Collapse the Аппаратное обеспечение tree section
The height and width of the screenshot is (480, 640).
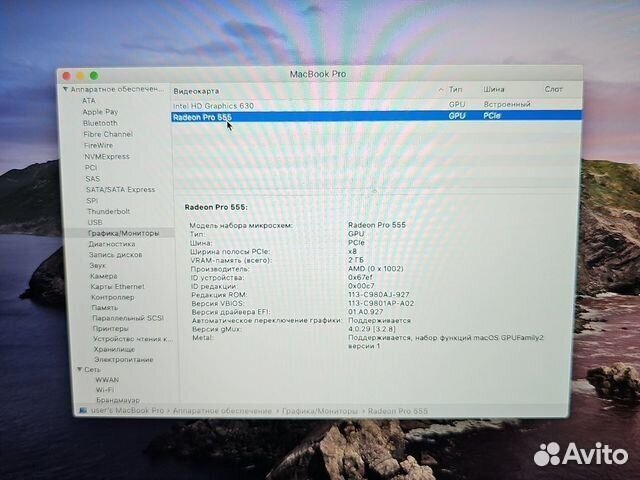pos(65,89)
